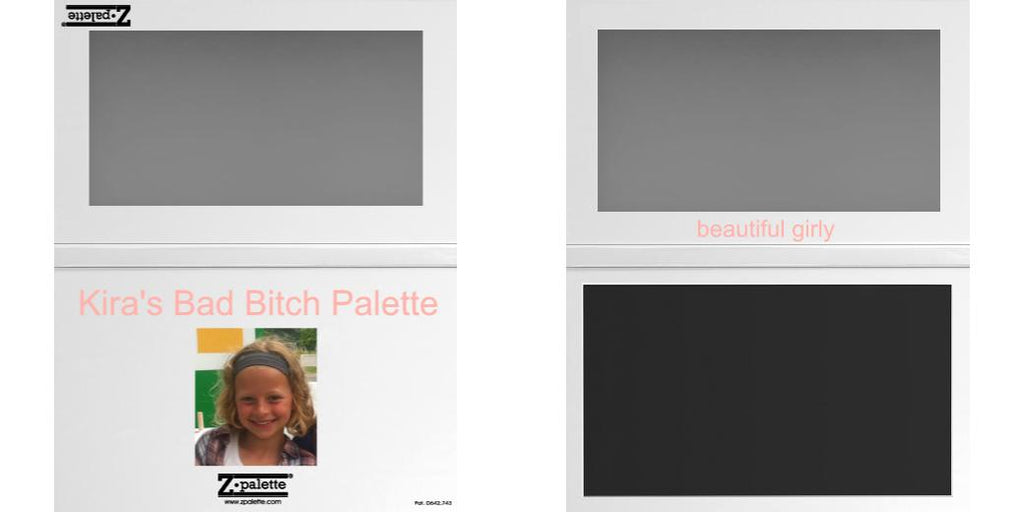Select the black panel on the right palette
The image size is (1024, 512).
767,390
